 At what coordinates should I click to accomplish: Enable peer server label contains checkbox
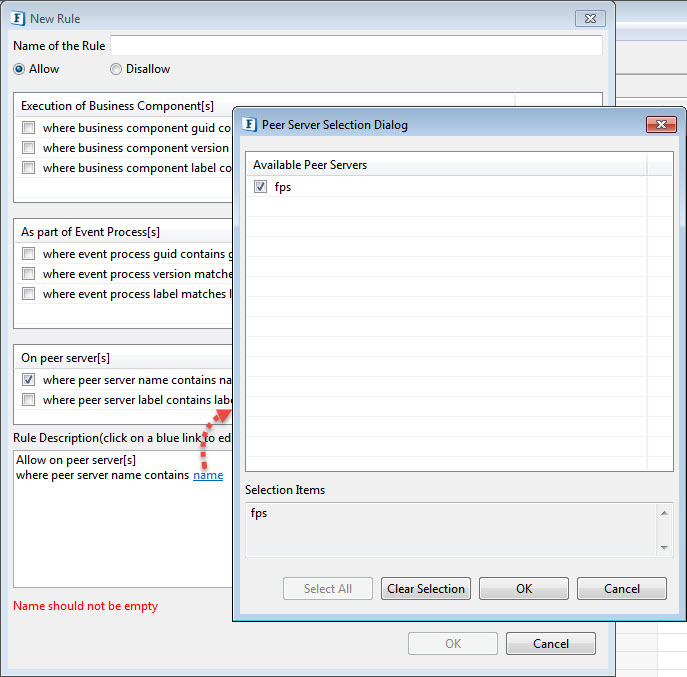(29, 400)
